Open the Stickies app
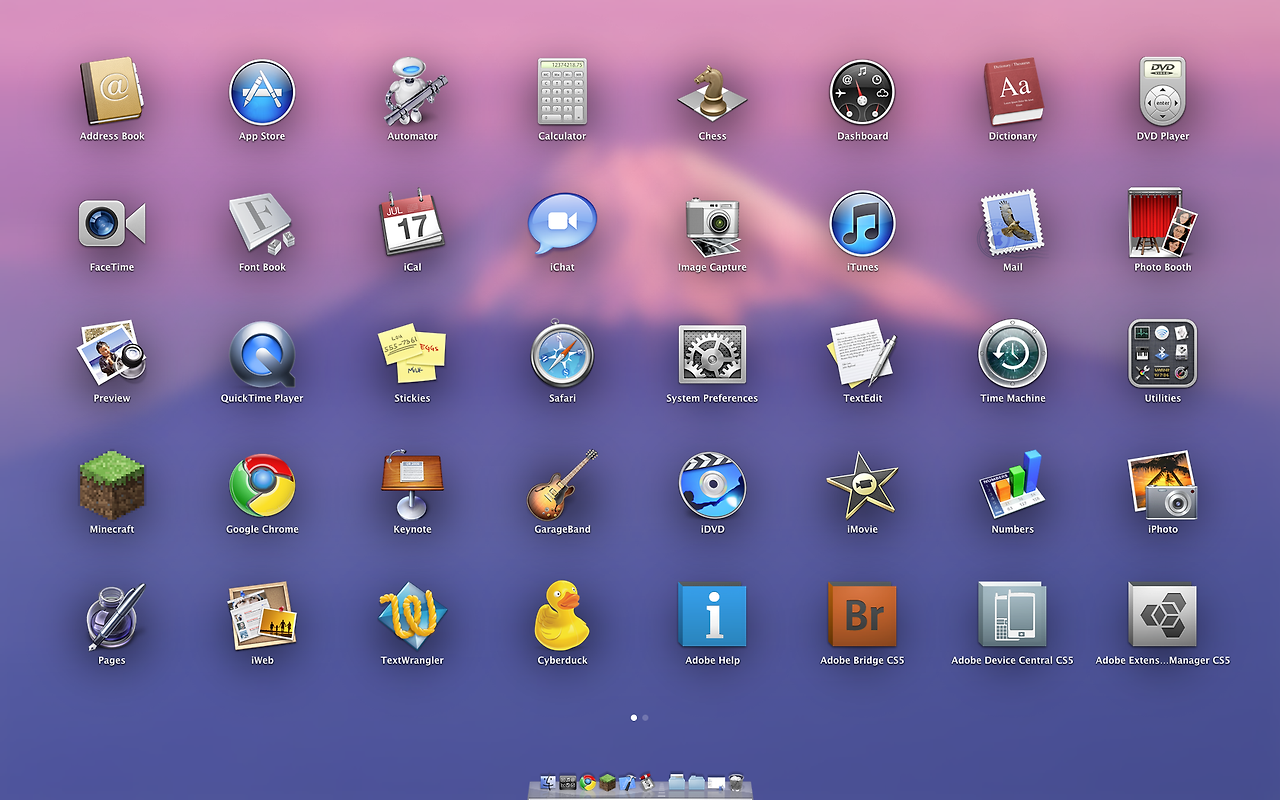This screenshot has height=800, width=1280. point(412,354)
